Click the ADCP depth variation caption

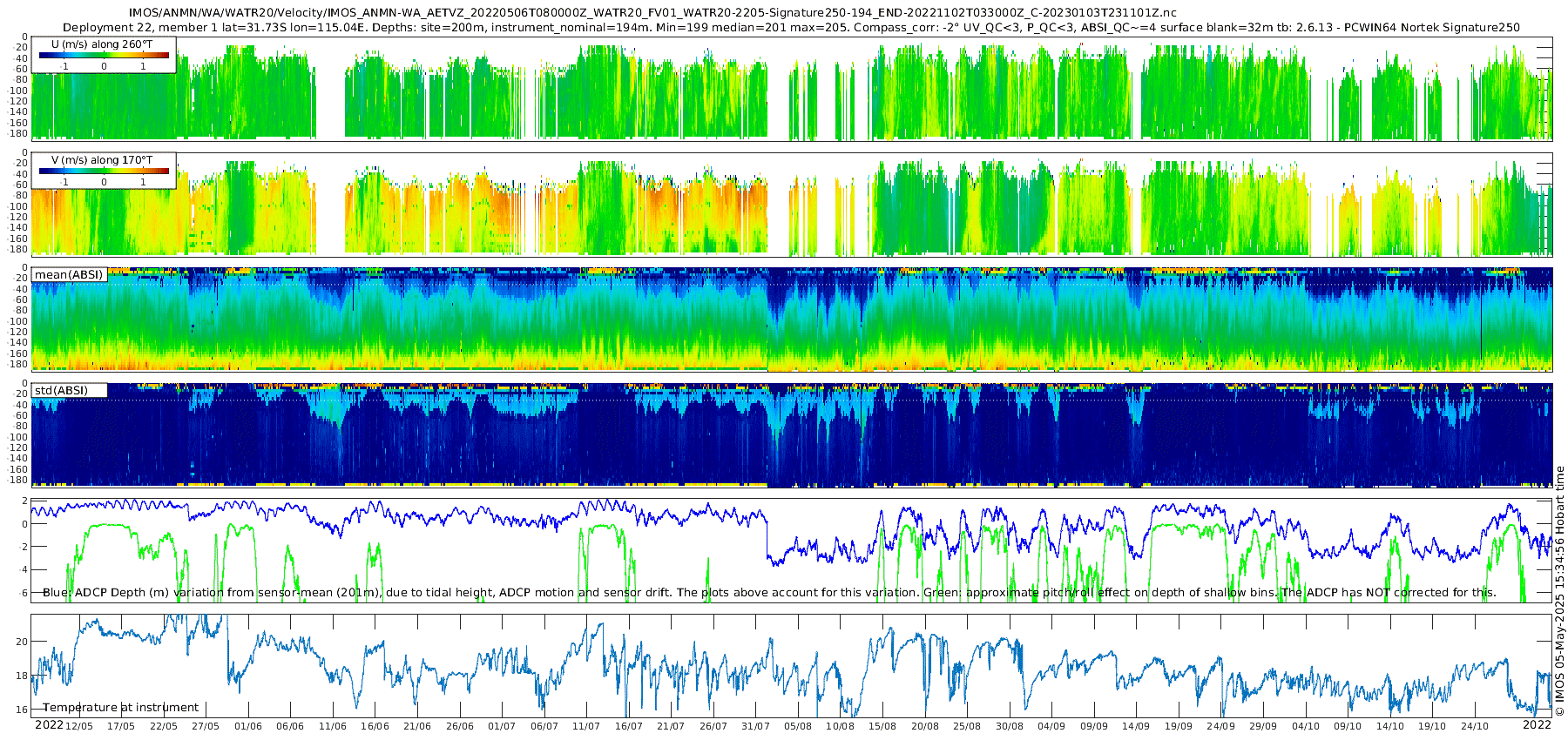click(x=769, y=593)
